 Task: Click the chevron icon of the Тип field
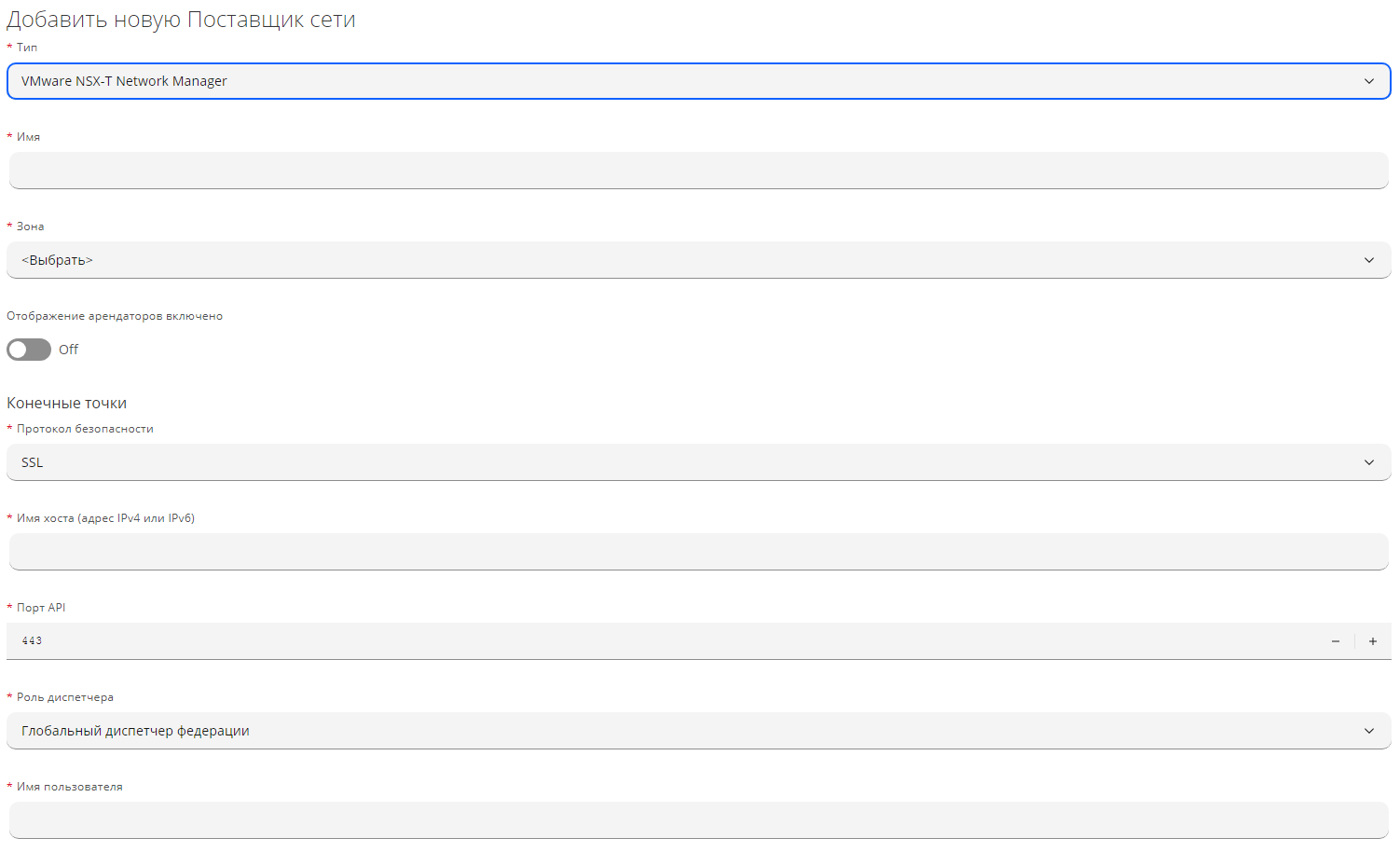(x=1368, y=81)
